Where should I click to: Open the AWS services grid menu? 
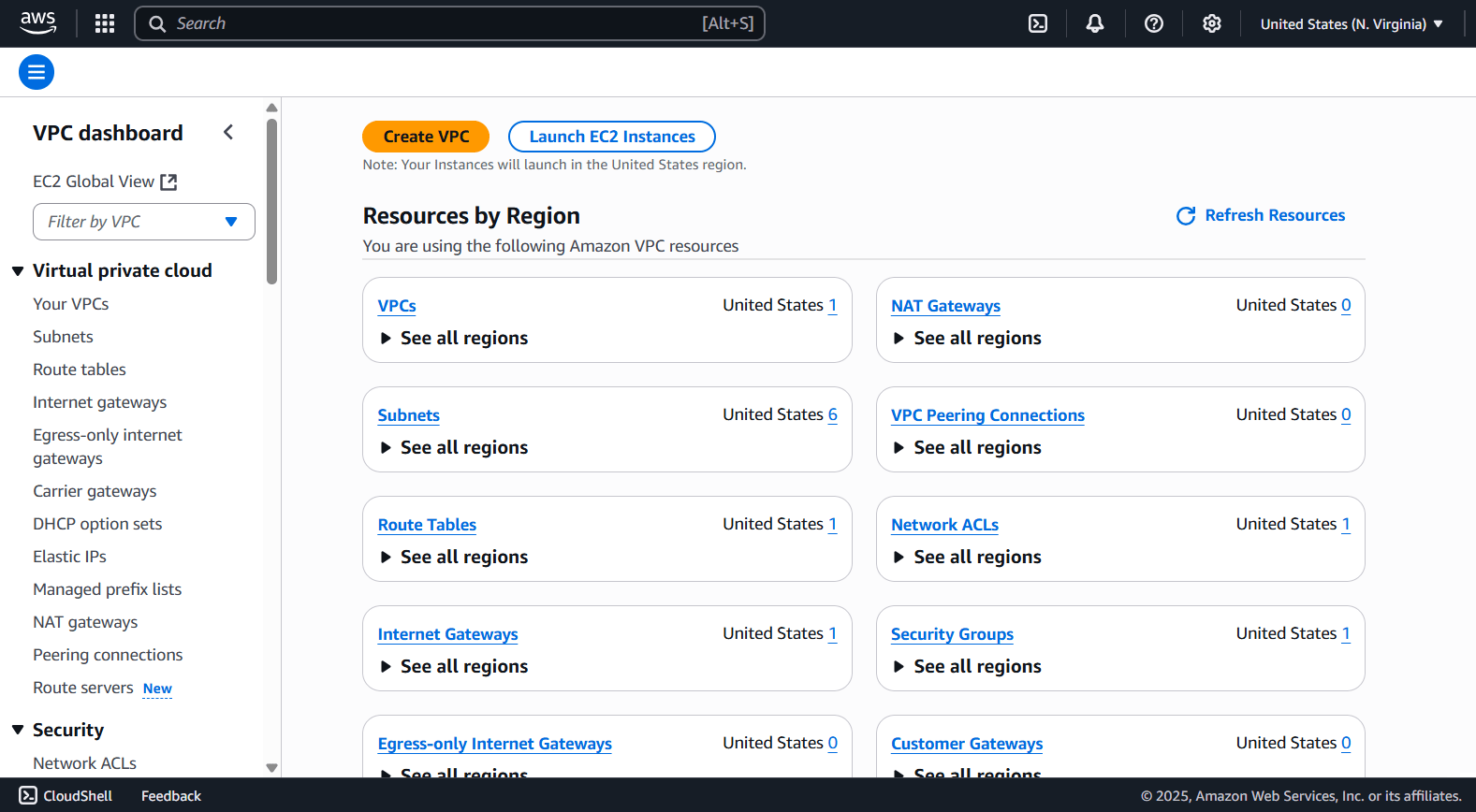pos(105,23)
